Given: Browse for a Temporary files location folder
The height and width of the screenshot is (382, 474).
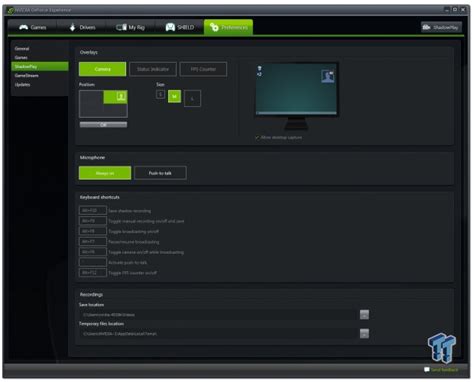Looking at the screenshot, I should [364, 334].
